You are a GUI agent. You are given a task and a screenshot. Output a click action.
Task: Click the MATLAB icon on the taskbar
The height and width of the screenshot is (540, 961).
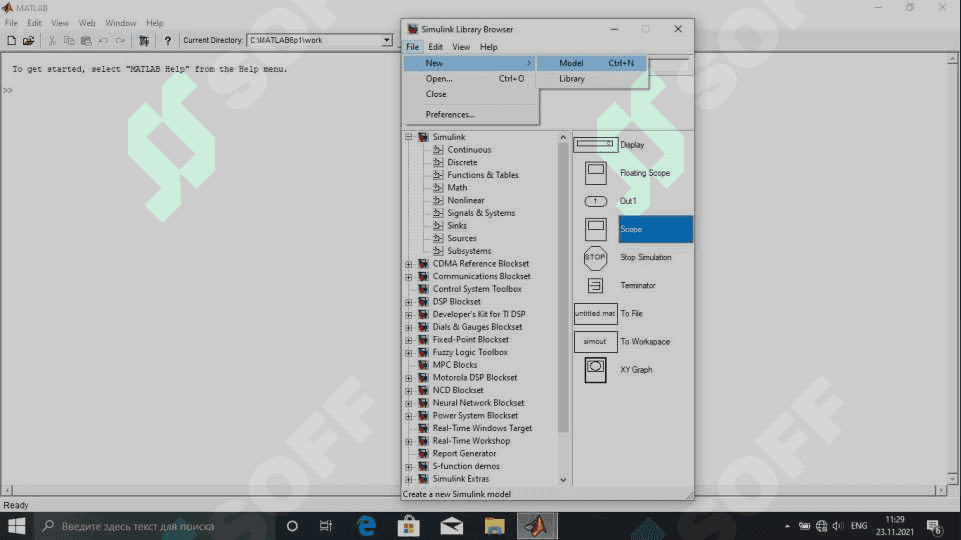537,526
